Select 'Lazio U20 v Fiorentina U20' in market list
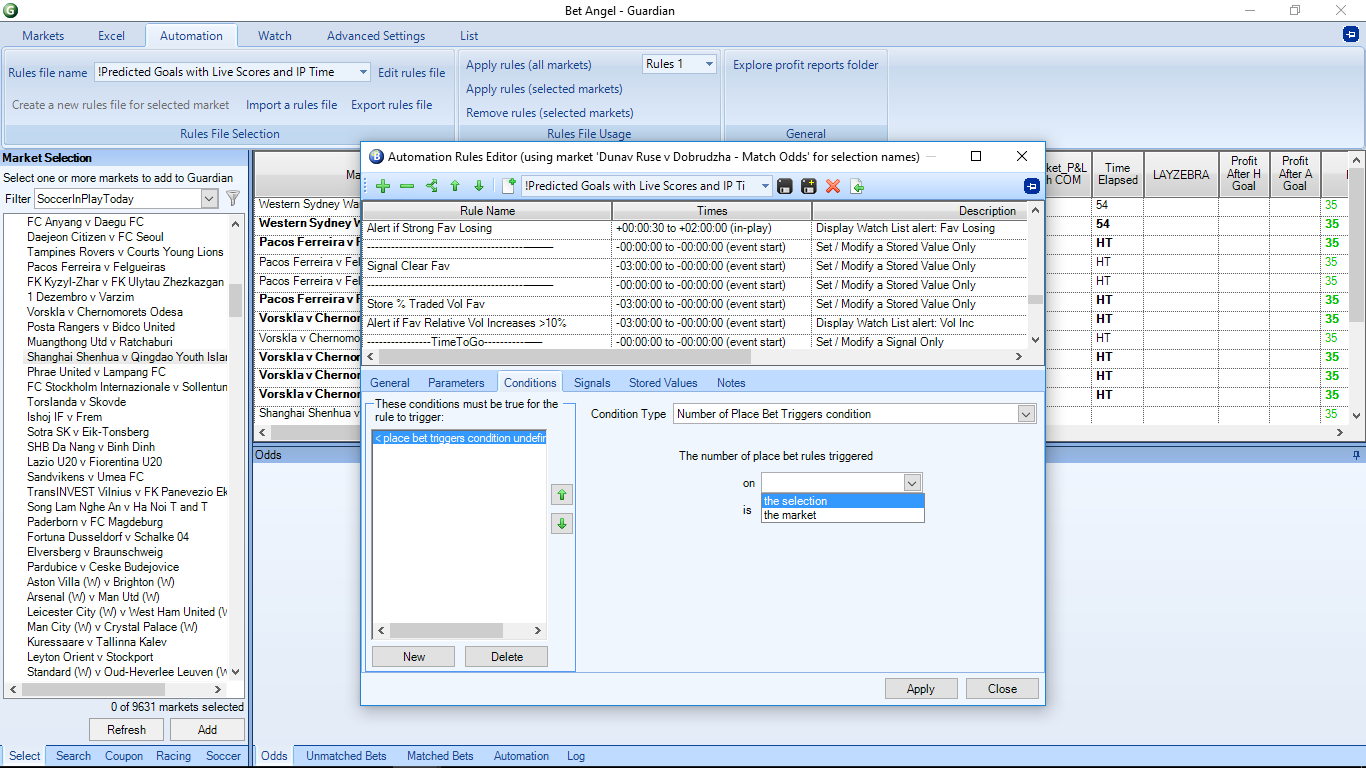1366x768 pixels. tap(94, 462)
